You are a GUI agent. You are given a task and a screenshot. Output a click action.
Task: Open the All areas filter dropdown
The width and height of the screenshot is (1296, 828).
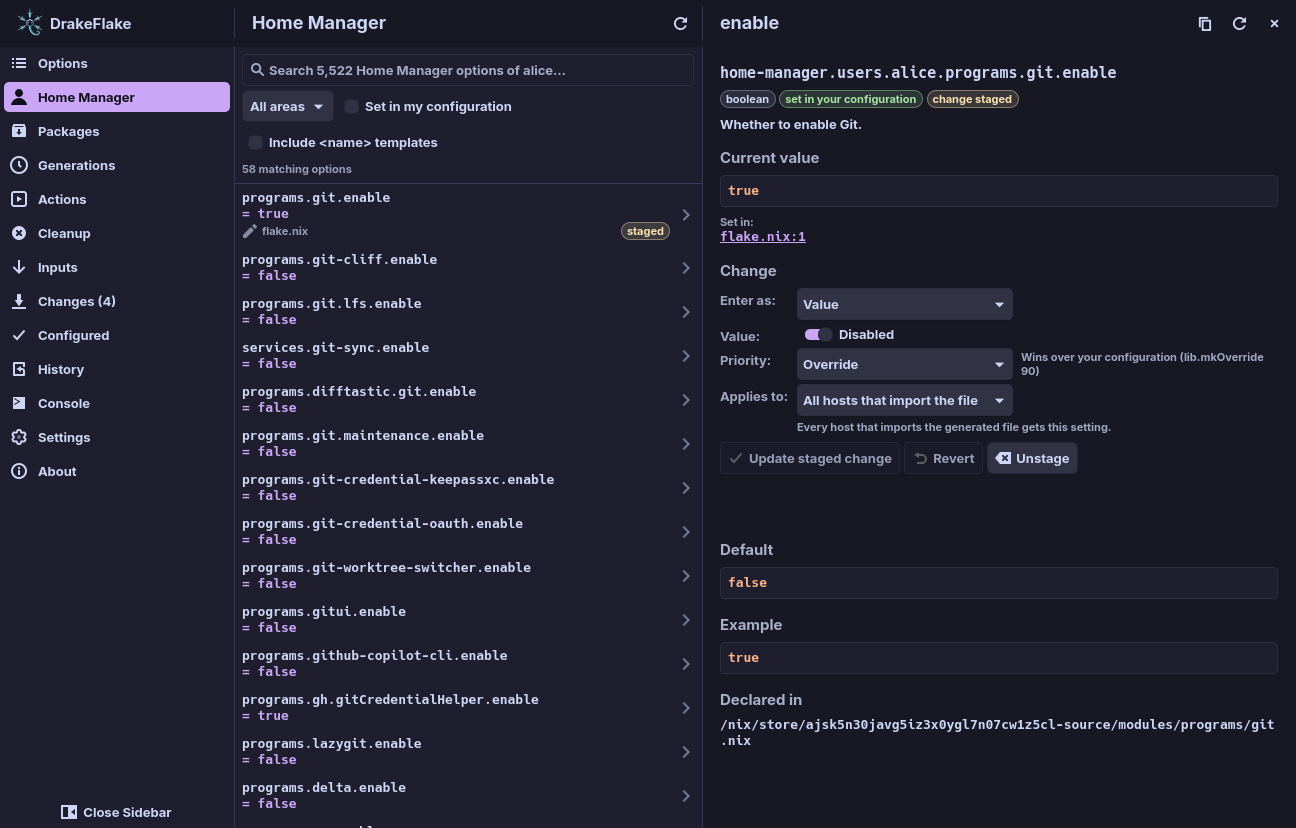288,106
